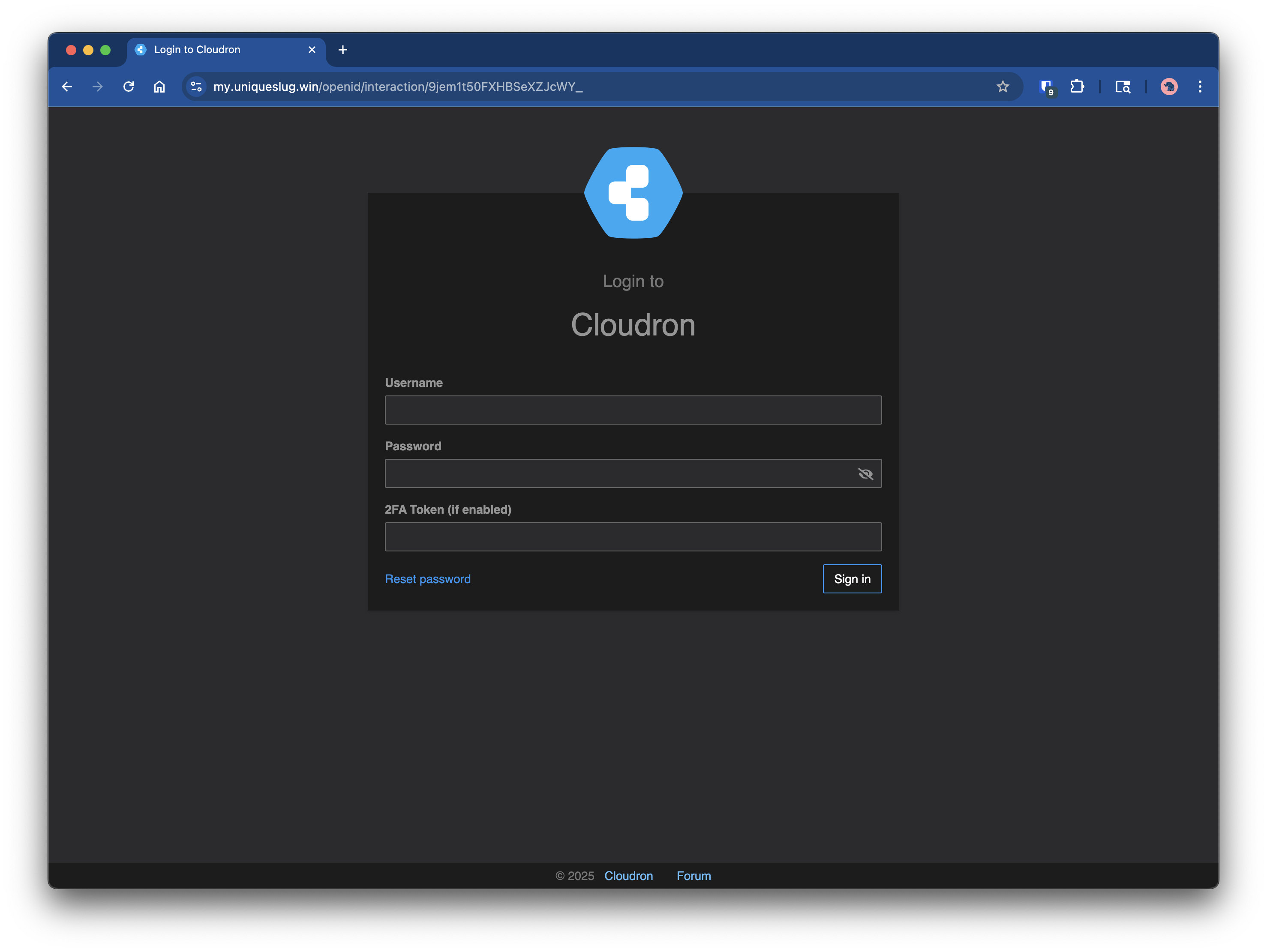1267x952 pixels.
Task: Open the tab search side panel icon
Action: pyautogui.click(x=1123, y=87)
